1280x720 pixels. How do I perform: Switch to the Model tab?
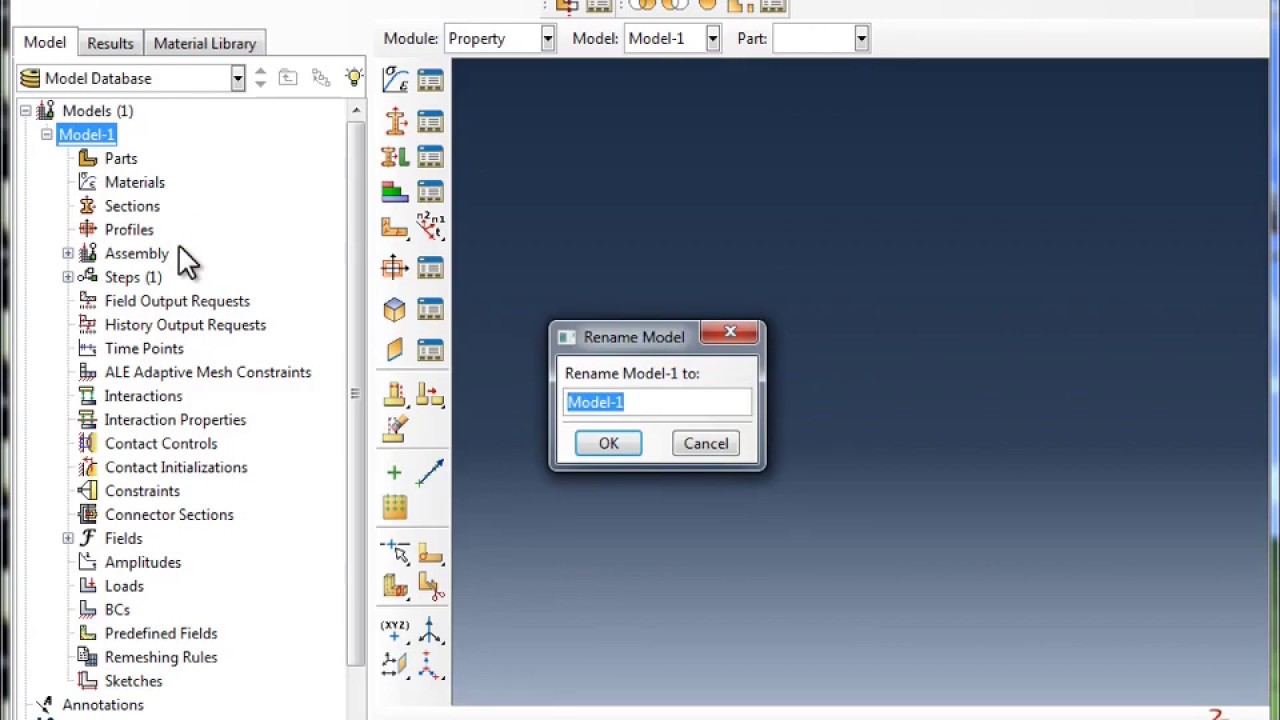point(45,42)
